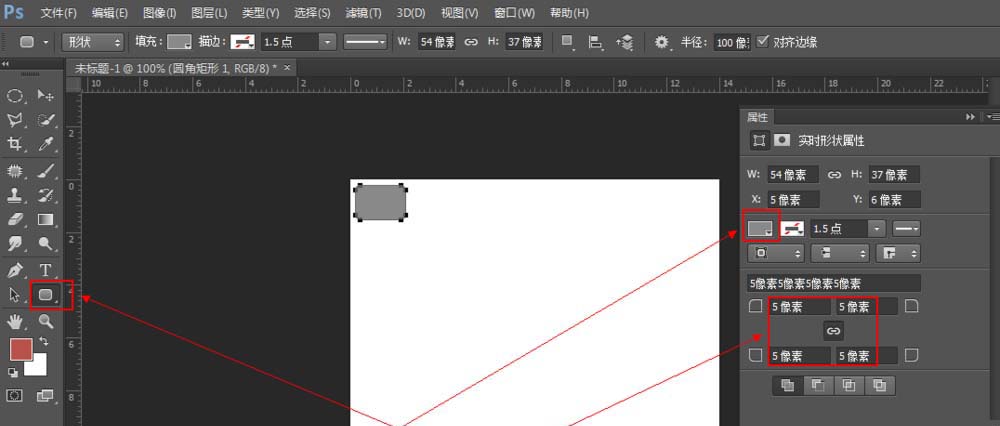Image resolution: width=1000 pixels, height=426 pixels.
Task: Choose the Hand tool
Action: 16,321
